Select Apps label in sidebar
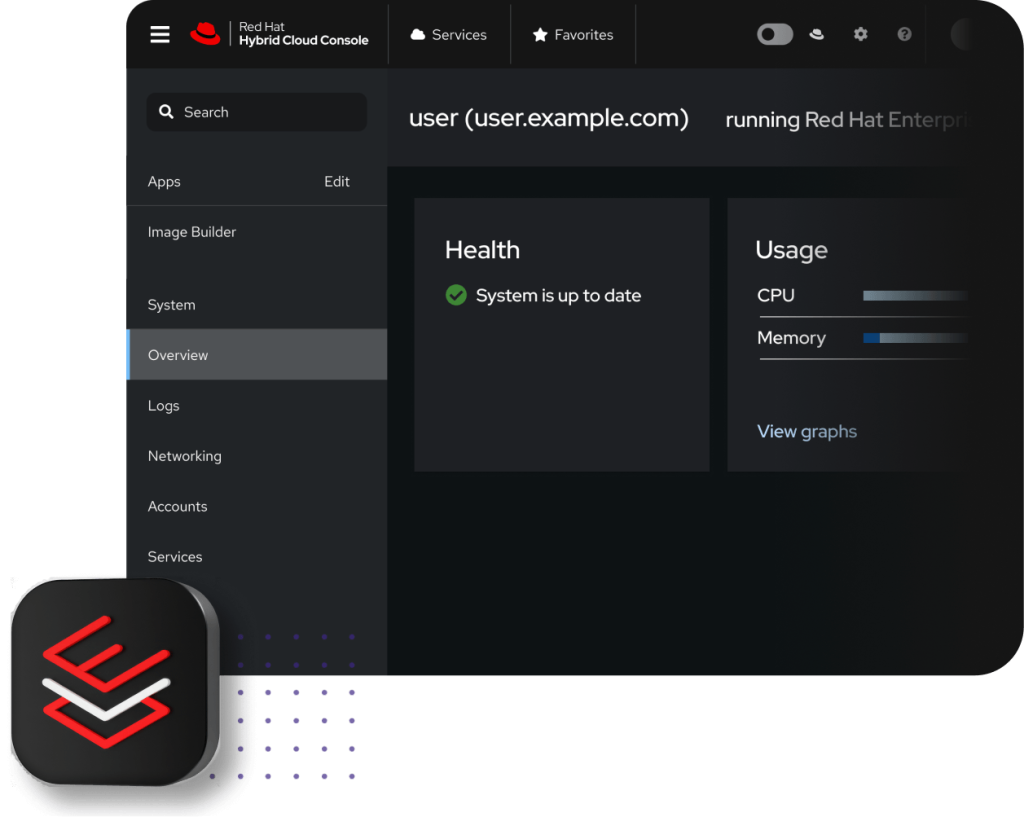 (x=164, y=182)
